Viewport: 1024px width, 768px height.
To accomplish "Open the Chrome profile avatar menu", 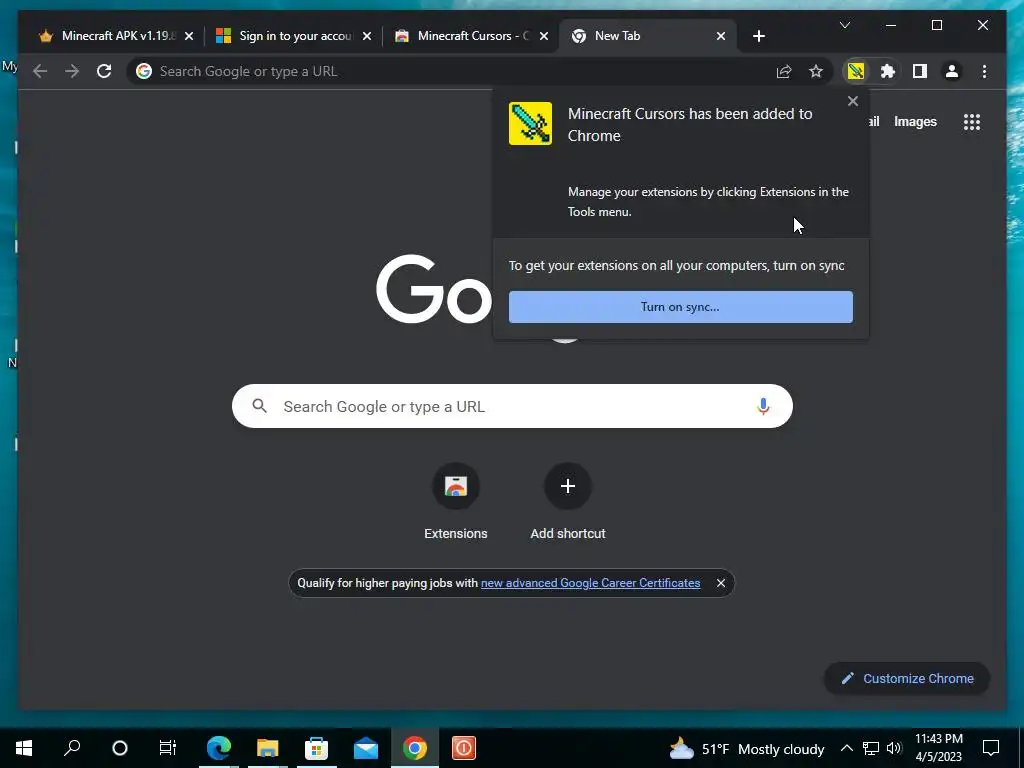I will pos(952,71).
